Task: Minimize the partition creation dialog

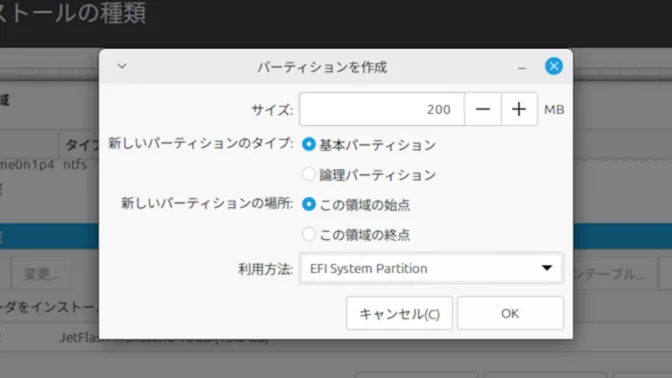Action: coord(522,67)
